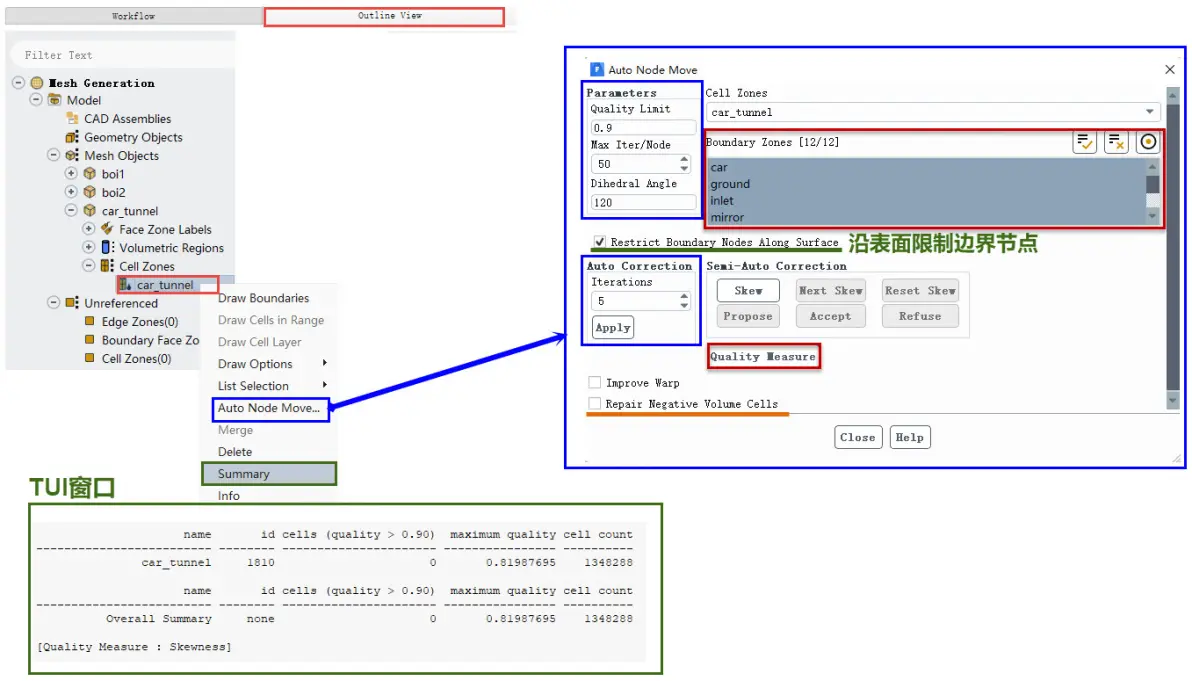Open the Cell Zones car_tunnel dropdown

click(x=933, y=112)
